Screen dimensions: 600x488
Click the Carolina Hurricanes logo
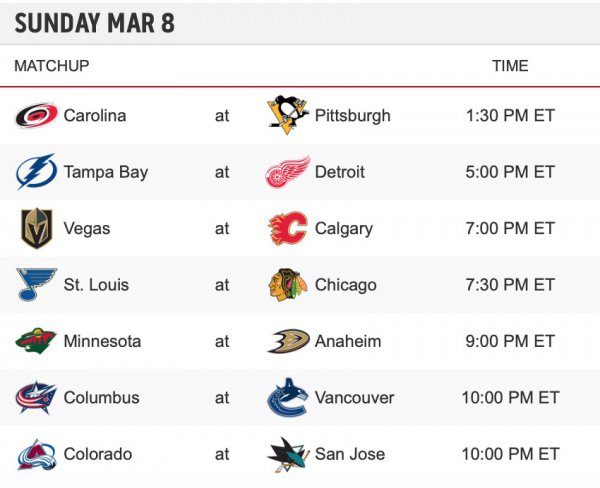pos(36,116)
